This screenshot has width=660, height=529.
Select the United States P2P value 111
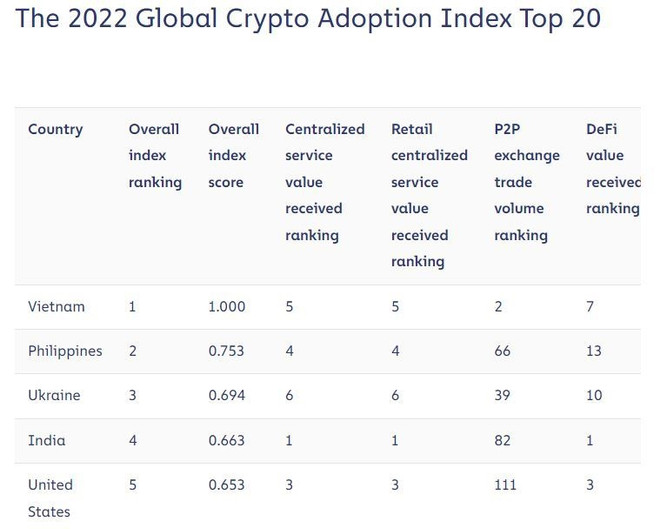(505, 485)
